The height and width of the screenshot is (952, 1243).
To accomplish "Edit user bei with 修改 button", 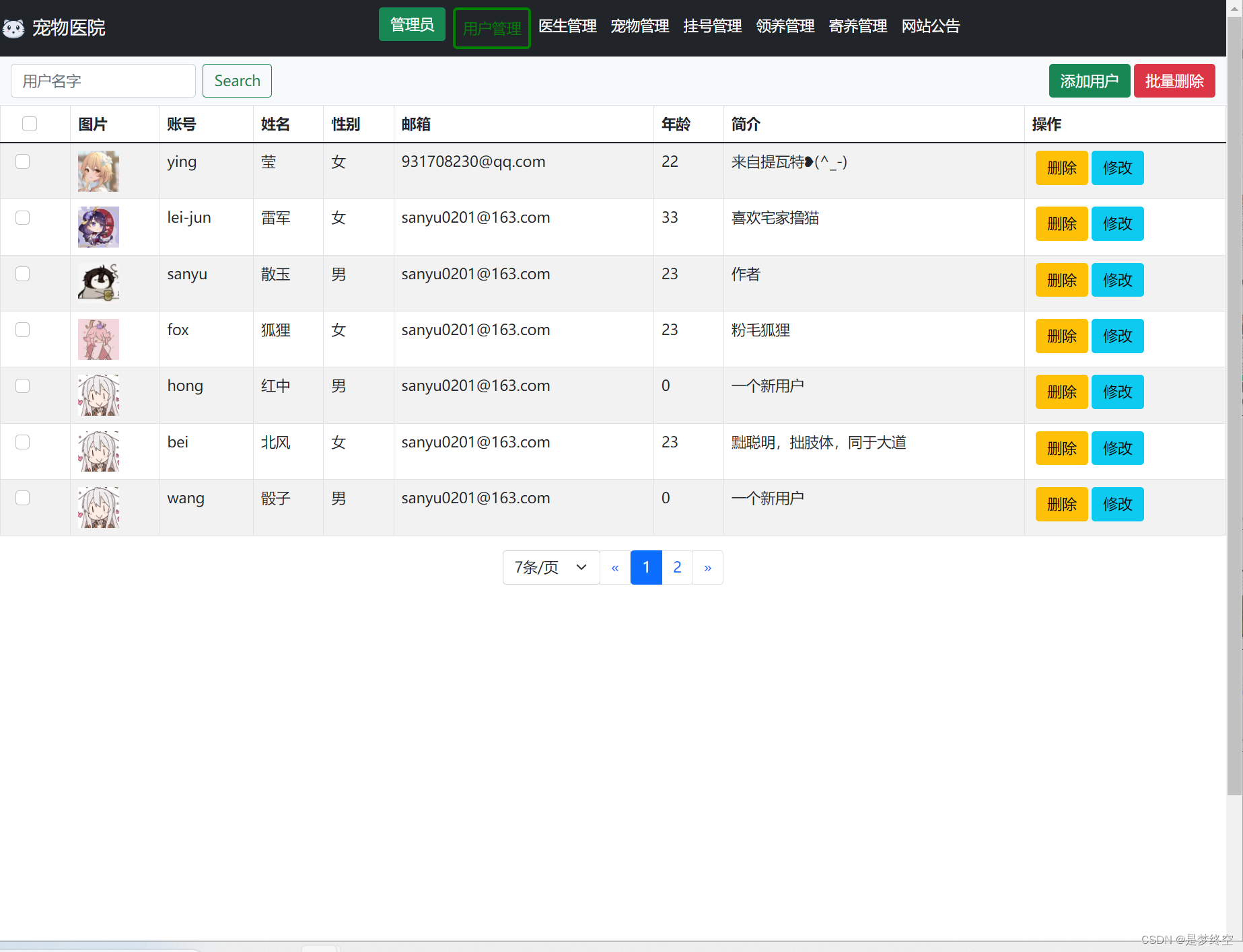I will coord(1118,448).
